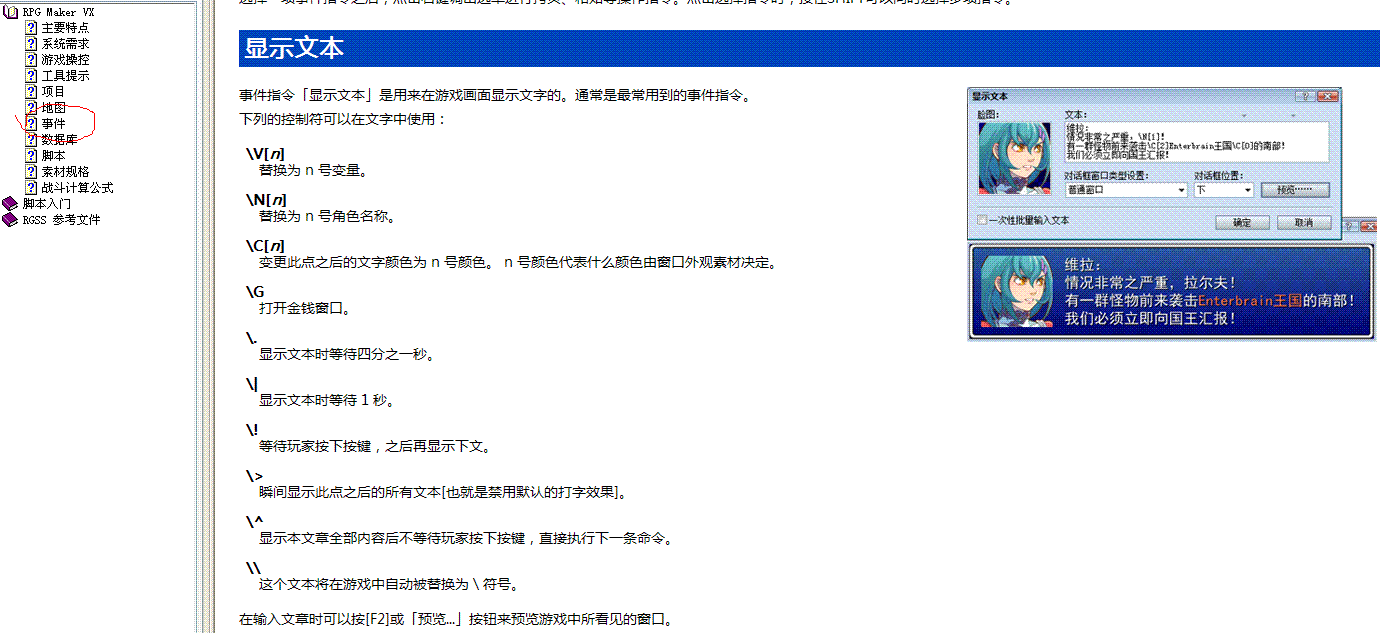Viewport: 1384px width, 633px height.
Task: Click the 脸图 face portrait in the dialog
Action: click(x=1014, y=158)
